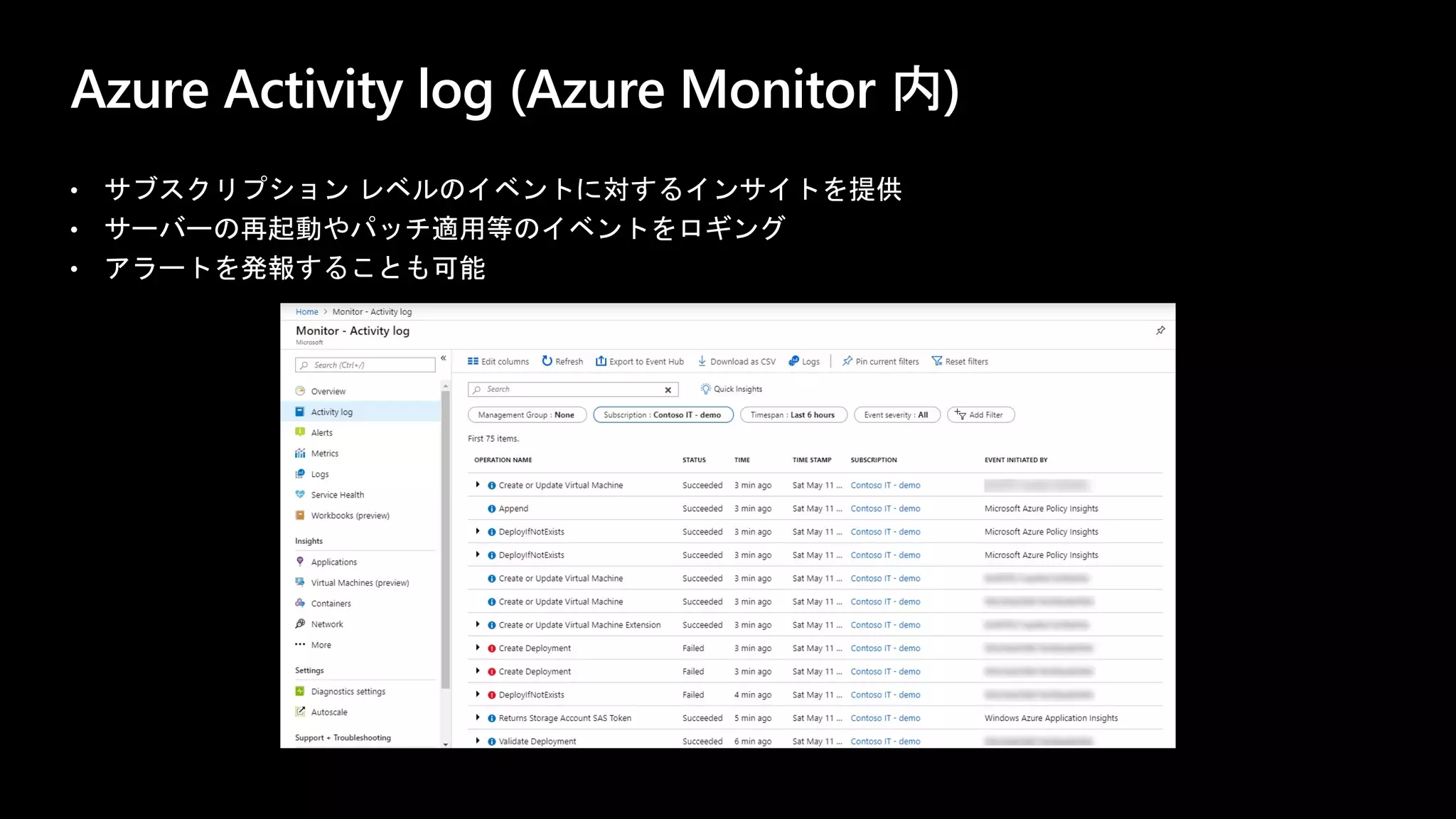Click the Edit columns icon
Screen dimensions: 1456x819
(x=473, y=361)
